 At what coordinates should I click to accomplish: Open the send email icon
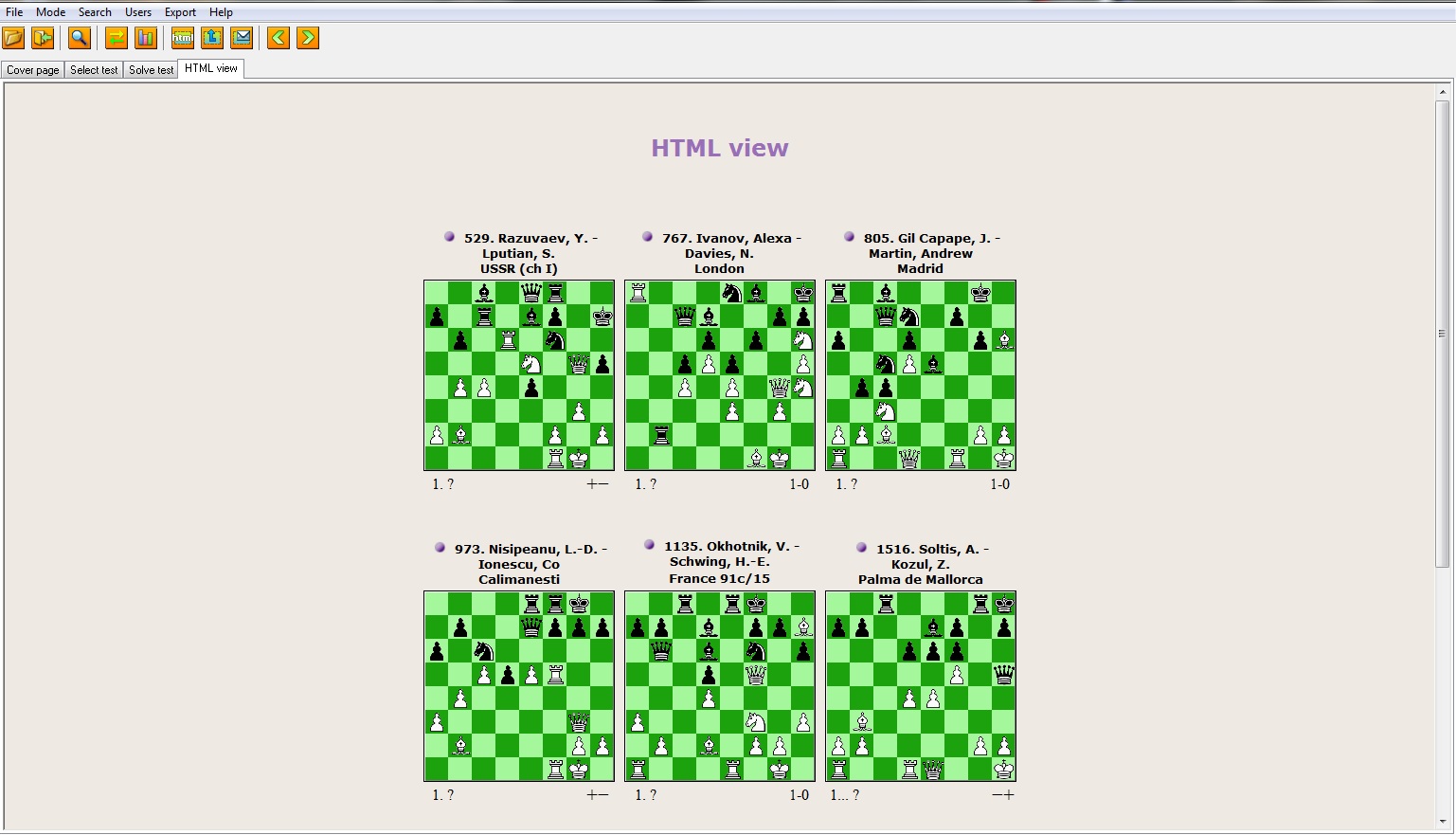[x=242, y=38]
